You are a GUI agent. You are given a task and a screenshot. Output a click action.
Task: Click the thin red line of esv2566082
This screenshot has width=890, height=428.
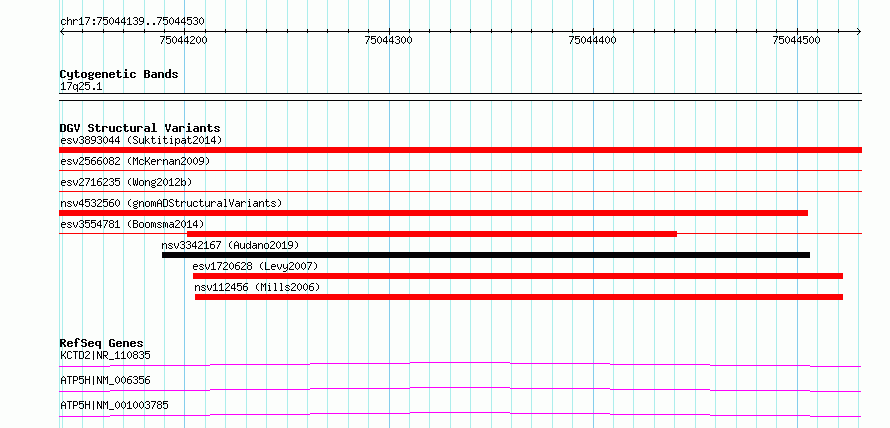(460, 170)
